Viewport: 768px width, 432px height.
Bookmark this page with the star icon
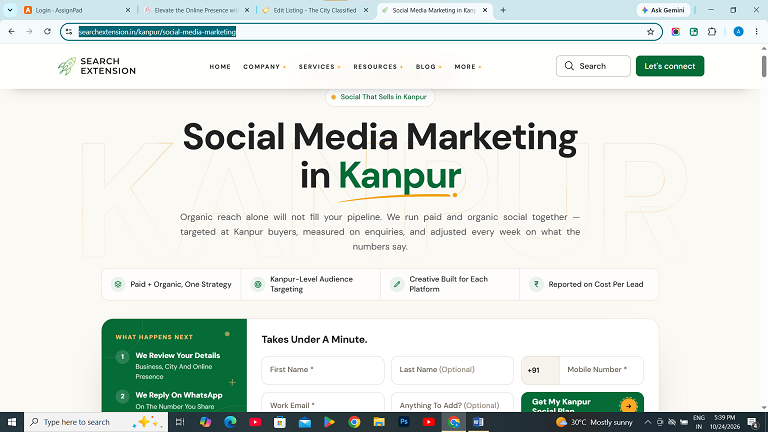click(650, 32)
